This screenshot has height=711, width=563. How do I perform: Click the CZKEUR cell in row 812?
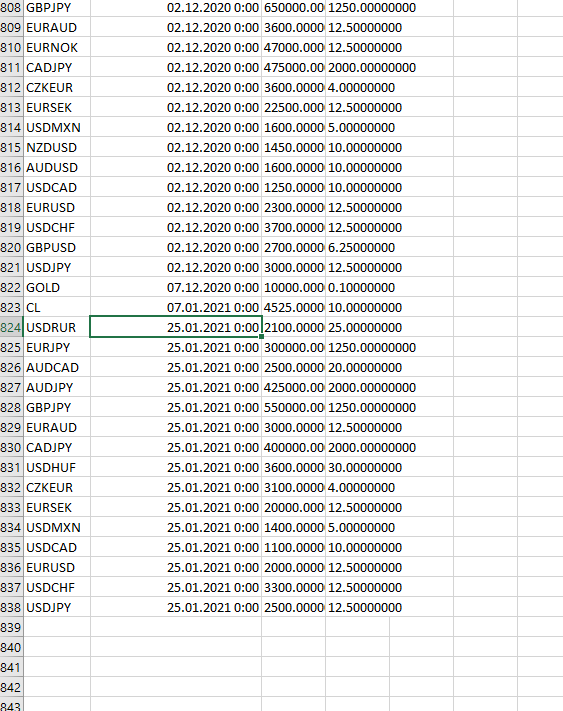click(x=57, y=88)
